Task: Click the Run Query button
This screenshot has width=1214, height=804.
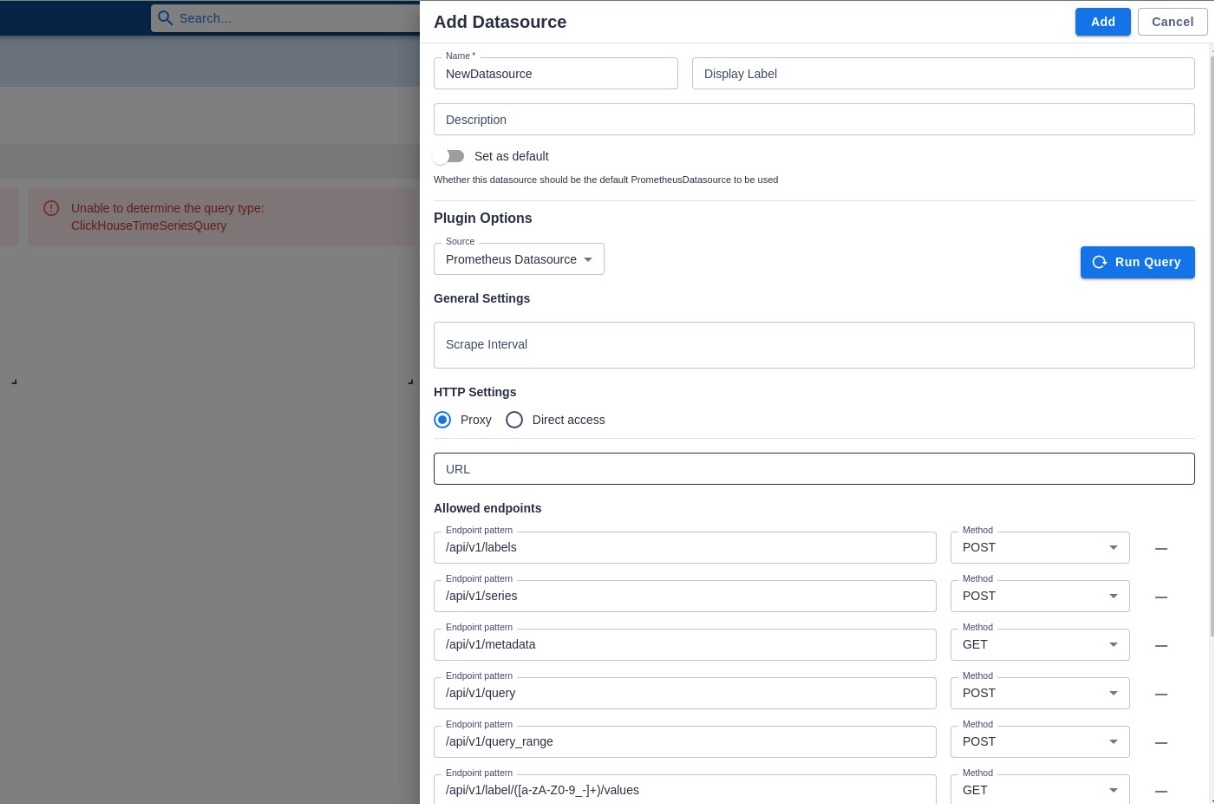Action: [x=1137, y=262]
